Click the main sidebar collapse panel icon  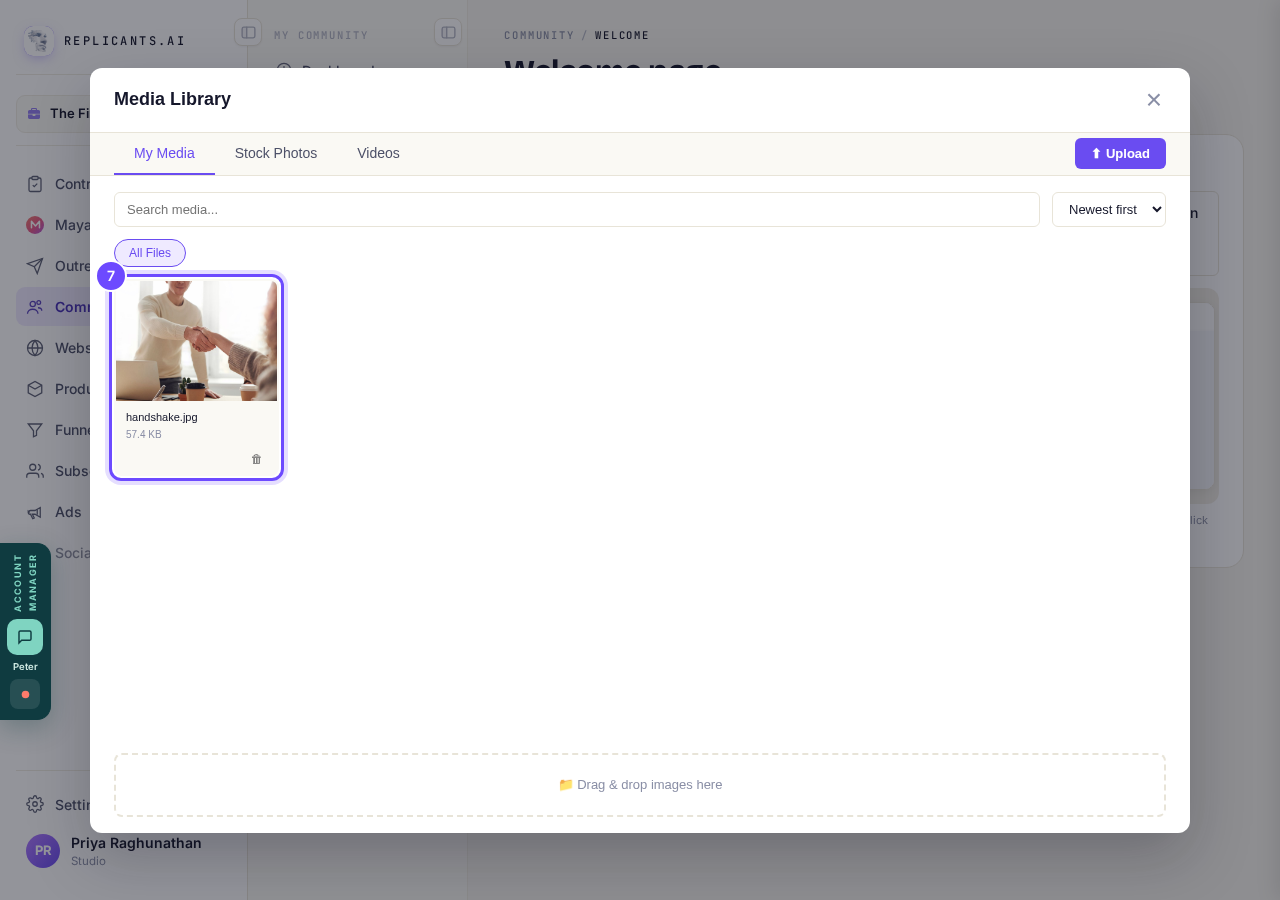click(248, 32)
